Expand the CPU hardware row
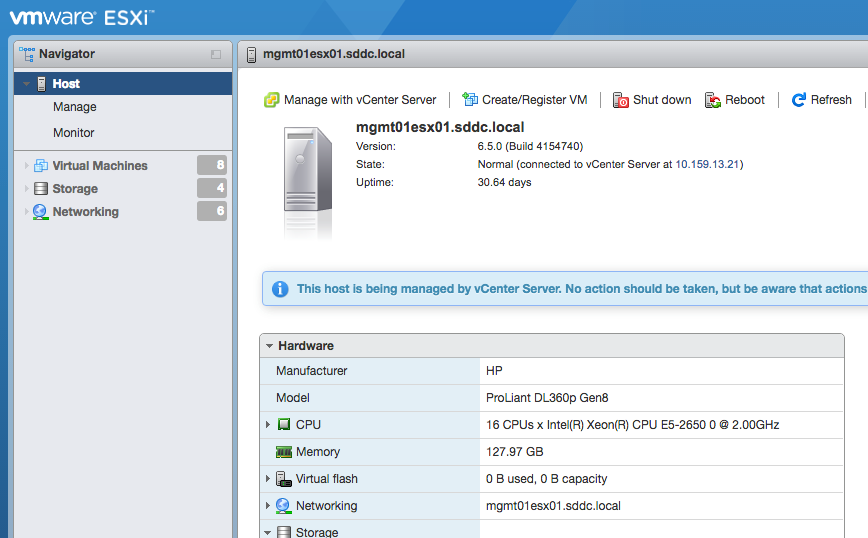 coord(268,425)
